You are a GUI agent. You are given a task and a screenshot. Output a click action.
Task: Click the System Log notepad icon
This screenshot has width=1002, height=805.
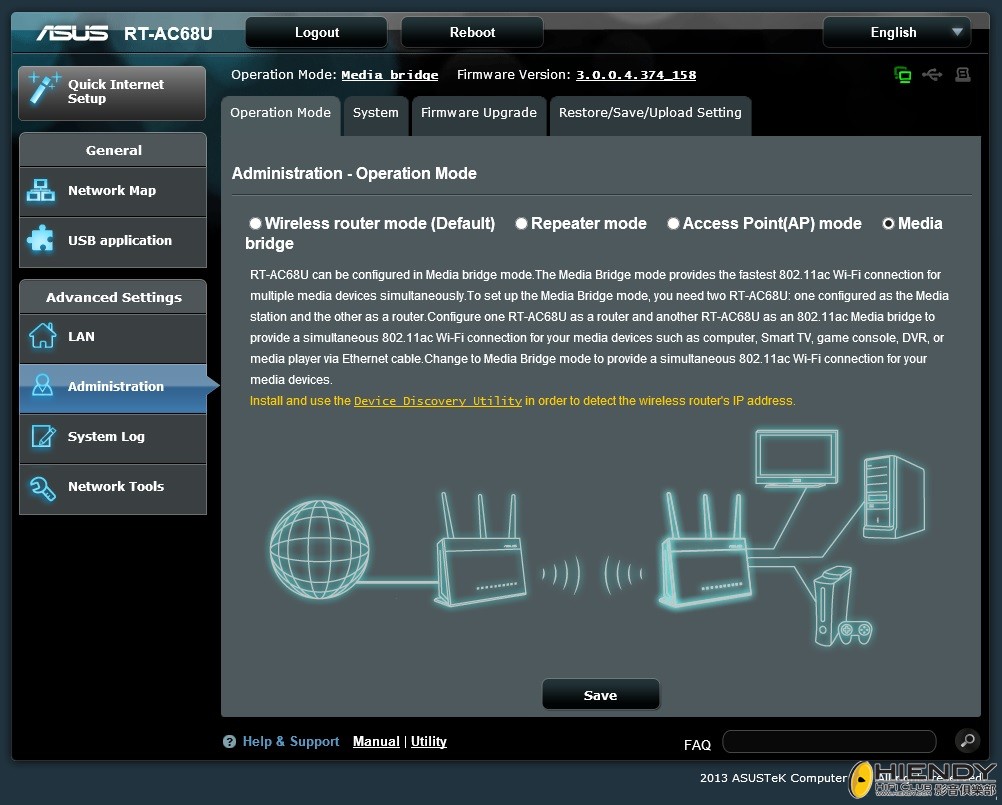43,436
